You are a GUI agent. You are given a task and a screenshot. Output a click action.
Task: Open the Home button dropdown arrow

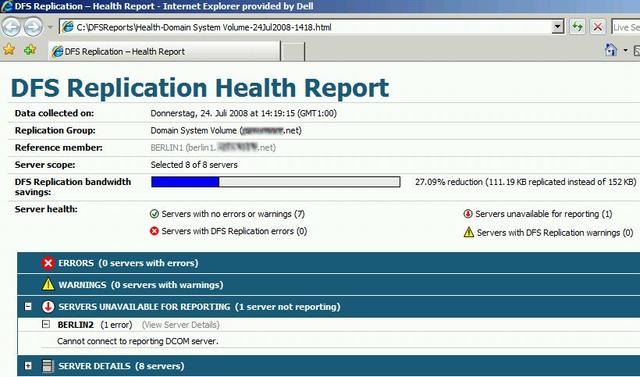(625, 51)
